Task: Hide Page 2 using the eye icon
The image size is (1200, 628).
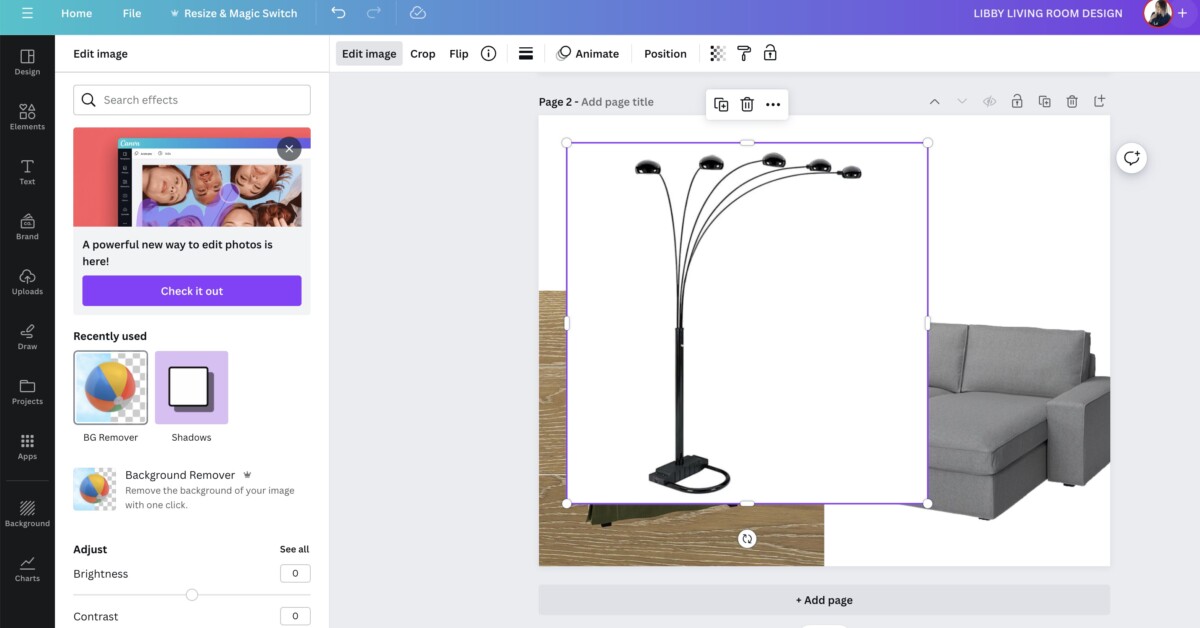Action: [x=989, y=101]
